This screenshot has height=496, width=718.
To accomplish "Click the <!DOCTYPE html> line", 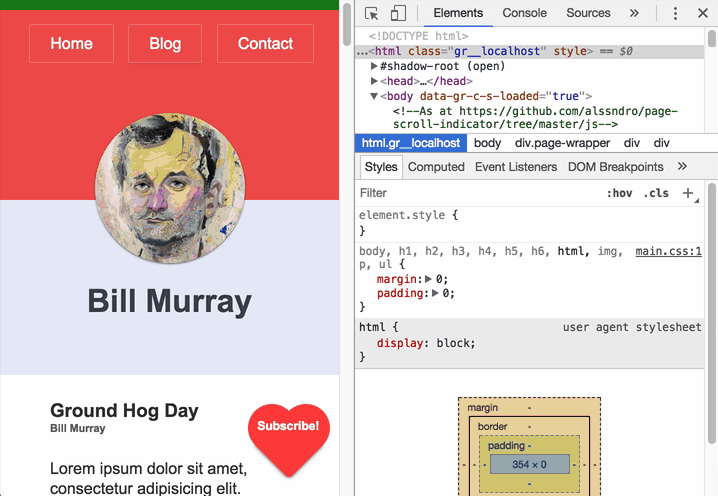I will coord(419,36).
